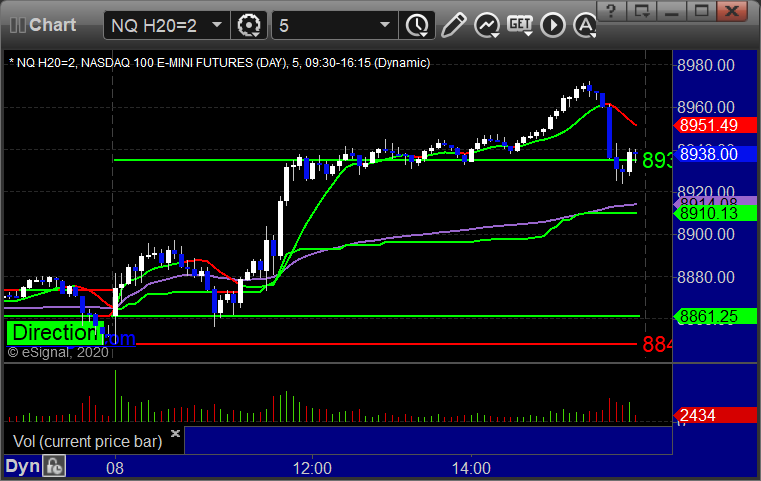The width and height of the screenshot is (761, 481).
Task: Click the alerts A circle icon
Action: pyautogui.click(x=585, y=25)
